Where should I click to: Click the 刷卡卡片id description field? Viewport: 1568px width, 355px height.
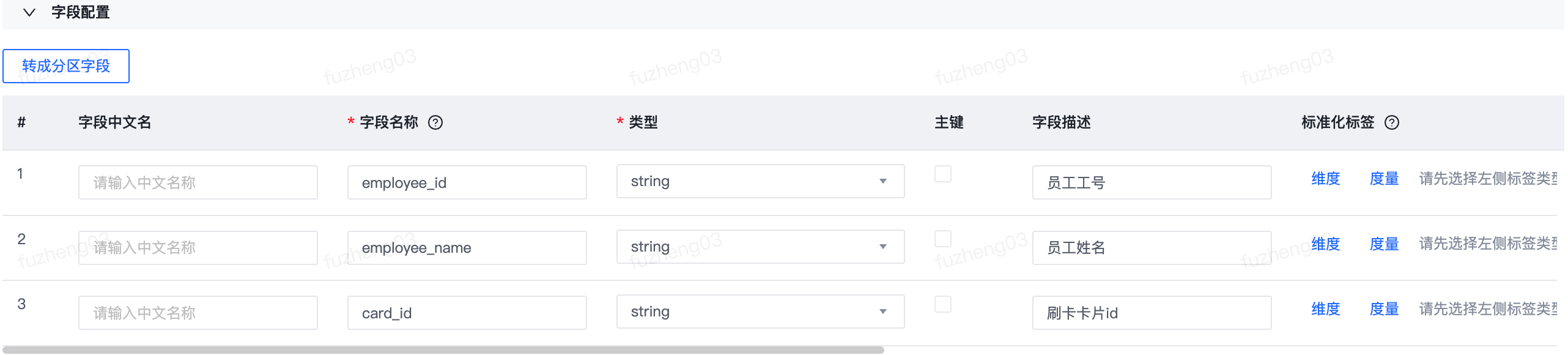[x=1152, y=313]
